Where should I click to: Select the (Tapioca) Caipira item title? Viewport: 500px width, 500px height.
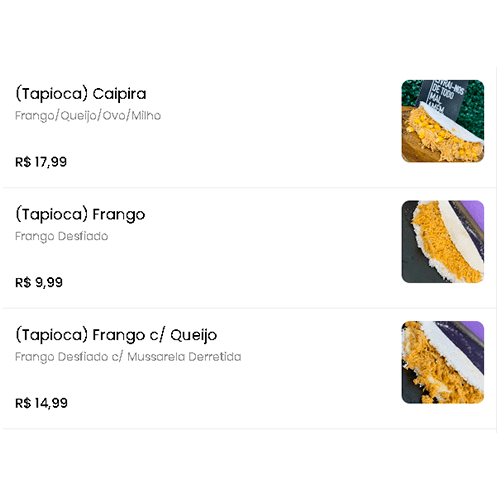81,94
